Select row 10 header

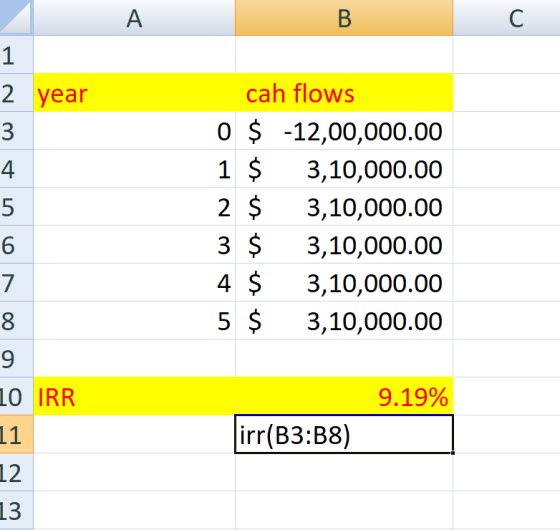pos(16,396)
